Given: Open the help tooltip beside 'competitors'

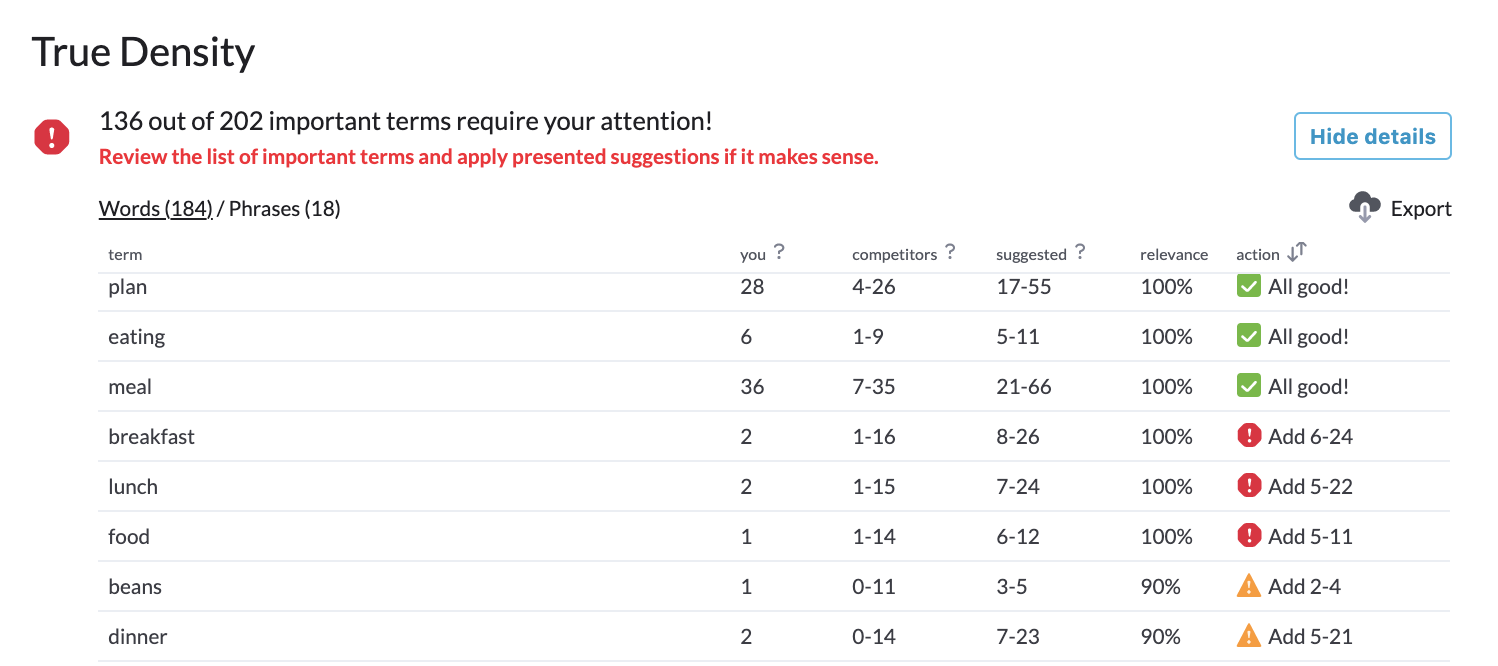Looking at the screenshot, I should pos(950,253).
